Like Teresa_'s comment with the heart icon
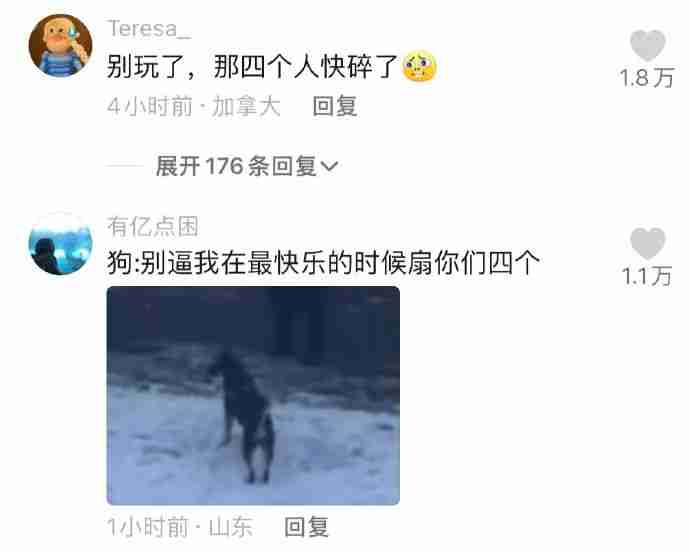 (647, 45)
